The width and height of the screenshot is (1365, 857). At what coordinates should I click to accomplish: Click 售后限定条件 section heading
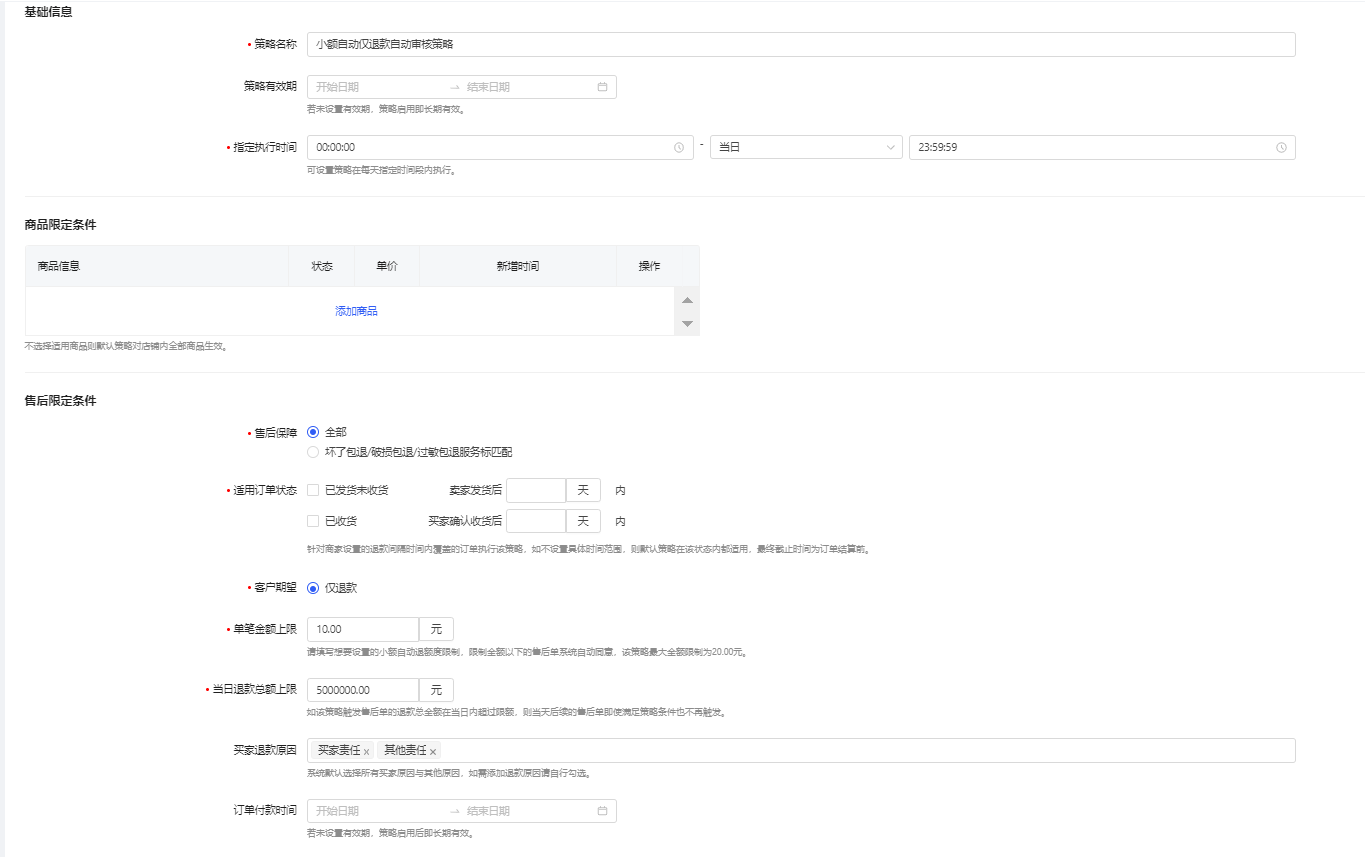[x=60, y=401]
